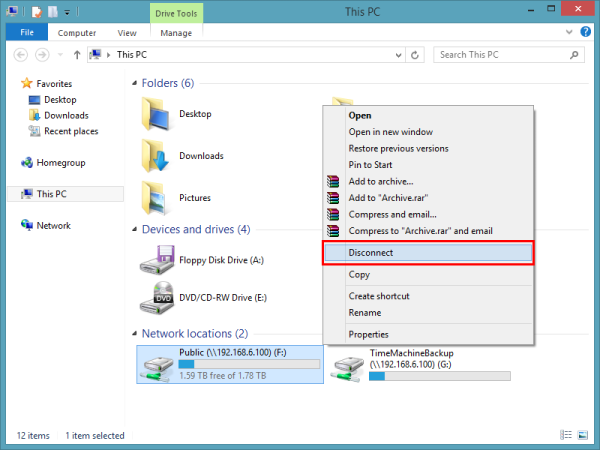Screen dimensions: 600x450
Task: Select Favorites in navigation pane
Action: 47,83
